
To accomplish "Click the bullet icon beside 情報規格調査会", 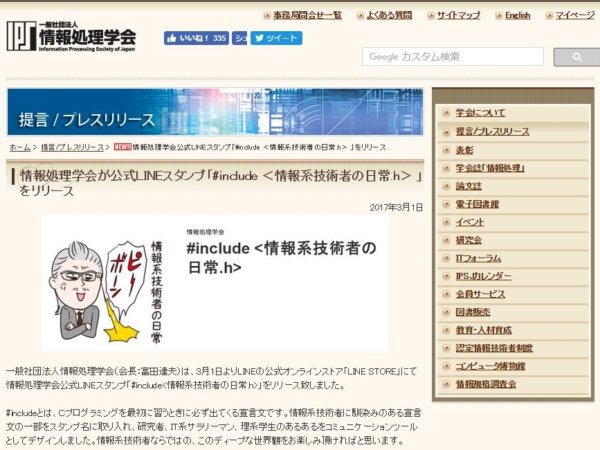I will [446, 383].
